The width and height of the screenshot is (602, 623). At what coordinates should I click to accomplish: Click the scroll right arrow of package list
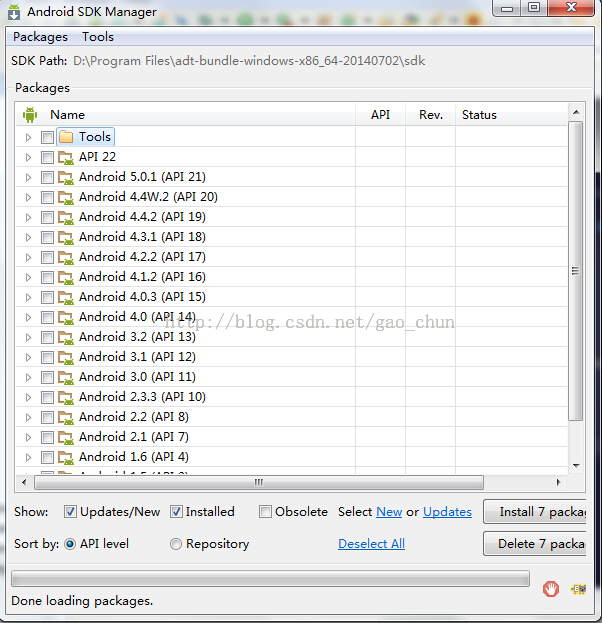(x=558, y=482)
